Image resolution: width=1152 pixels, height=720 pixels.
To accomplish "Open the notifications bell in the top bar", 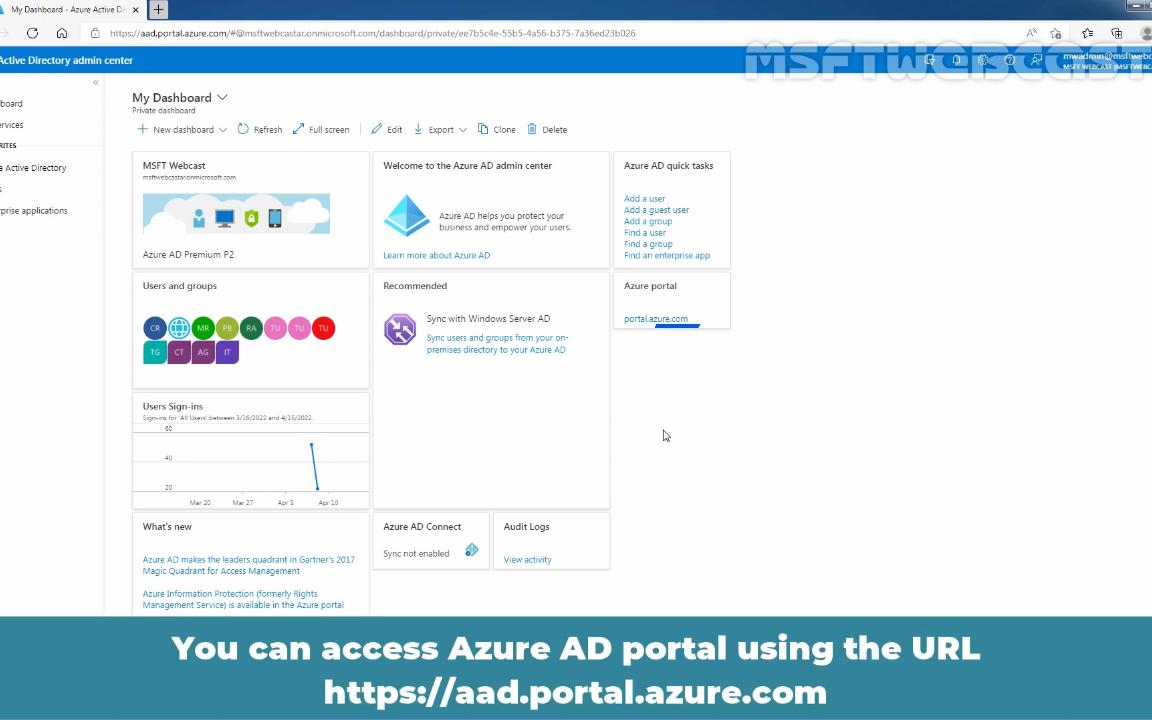I will [956, 60].
